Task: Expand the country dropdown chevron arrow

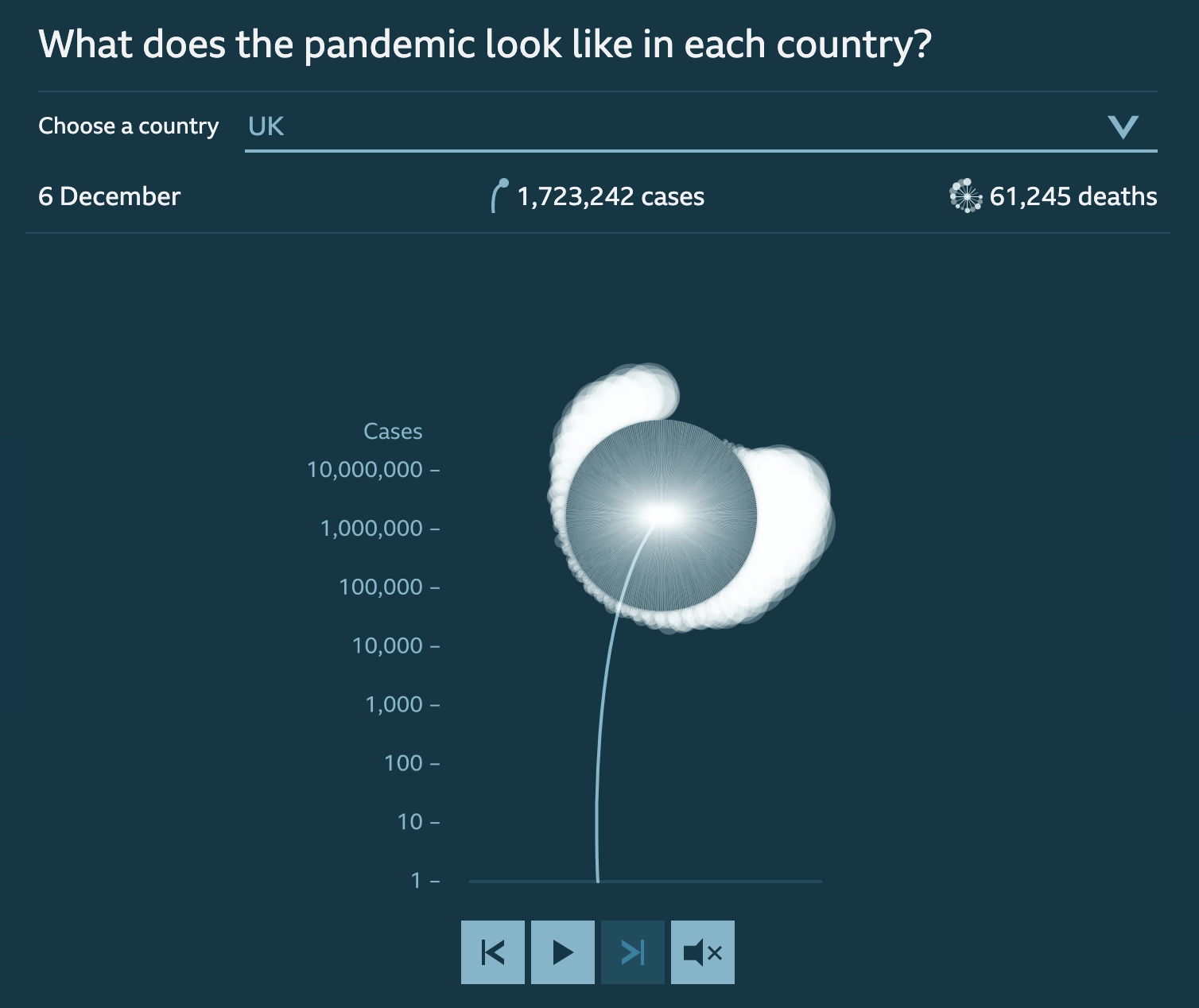Action: 1123,126
